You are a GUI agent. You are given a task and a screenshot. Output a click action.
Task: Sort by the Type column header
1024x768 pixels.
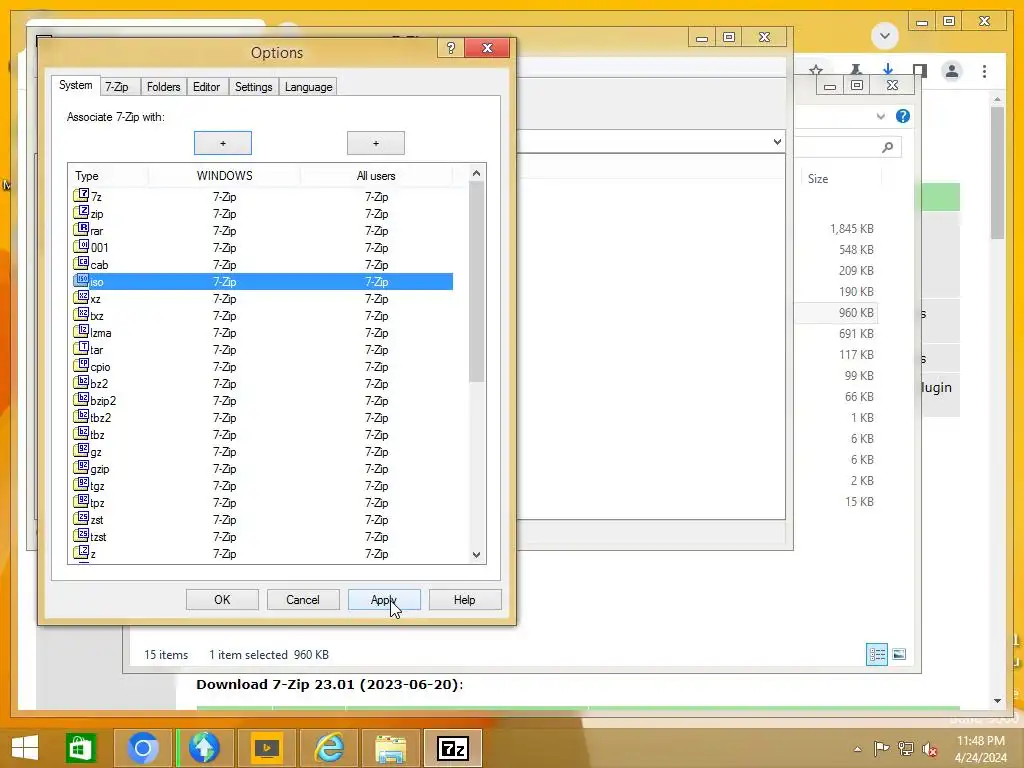[108, 176]
